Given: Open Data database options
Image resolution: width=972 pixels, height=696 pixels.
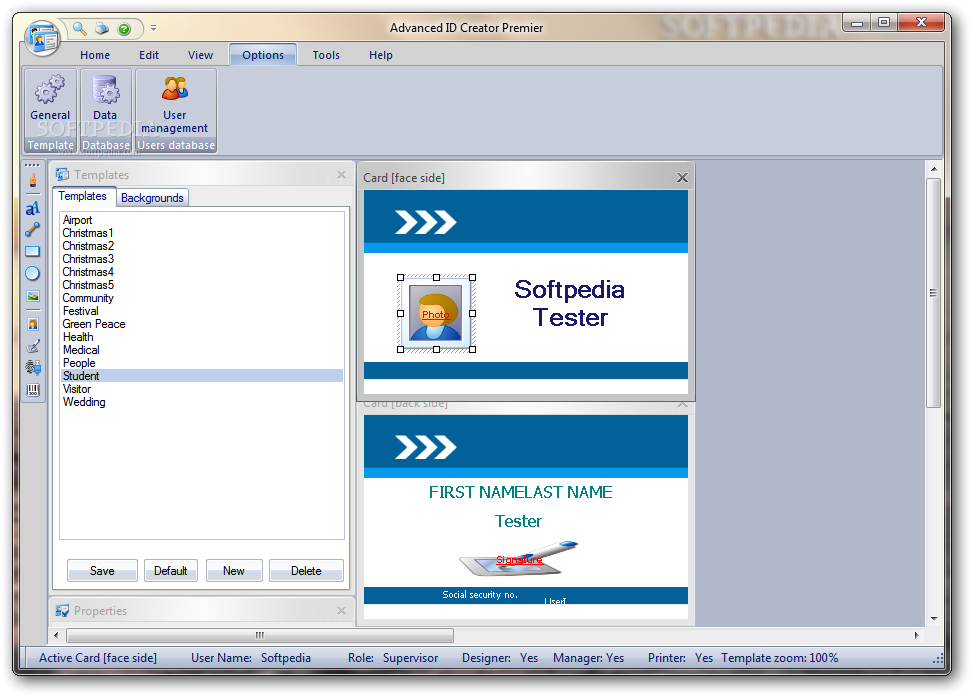Looking at the screenshot, I should [x=105, y=99].
